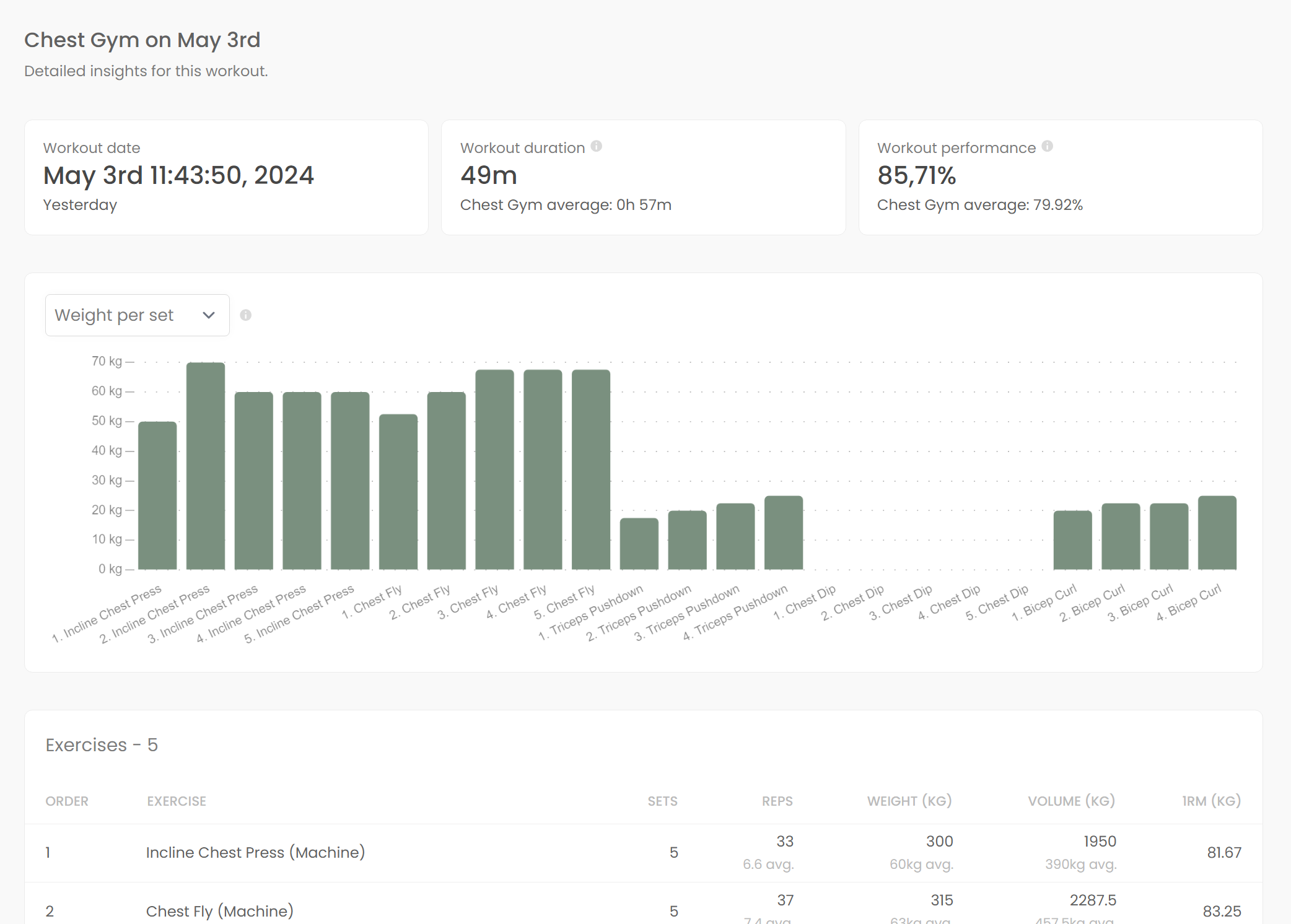
Task: Click the REPS column header
Action: 777,801
